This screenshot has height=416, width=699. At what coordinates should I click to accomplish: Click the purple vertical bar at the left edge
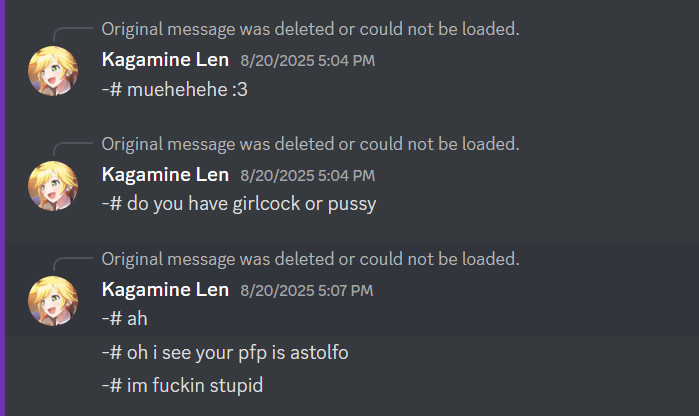click(2, 208)
